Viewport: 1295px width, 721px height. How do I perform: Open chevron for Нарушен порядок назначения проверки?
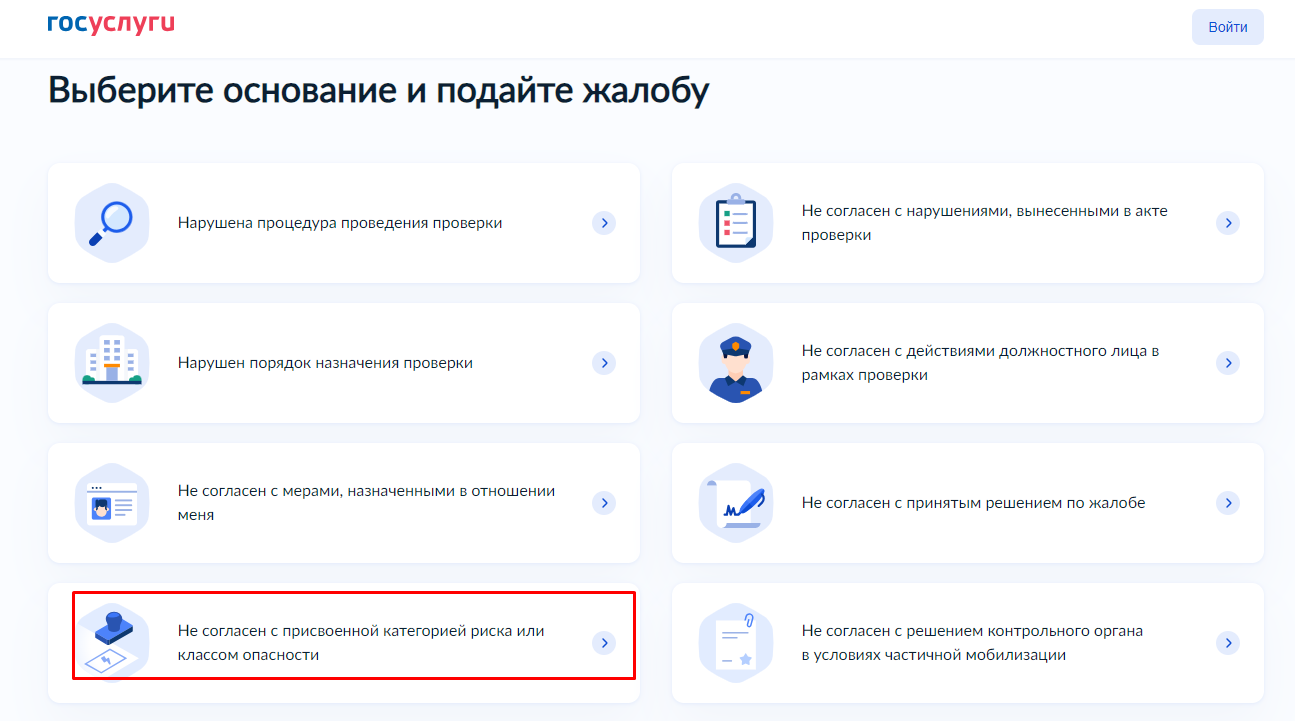point(603,363)
